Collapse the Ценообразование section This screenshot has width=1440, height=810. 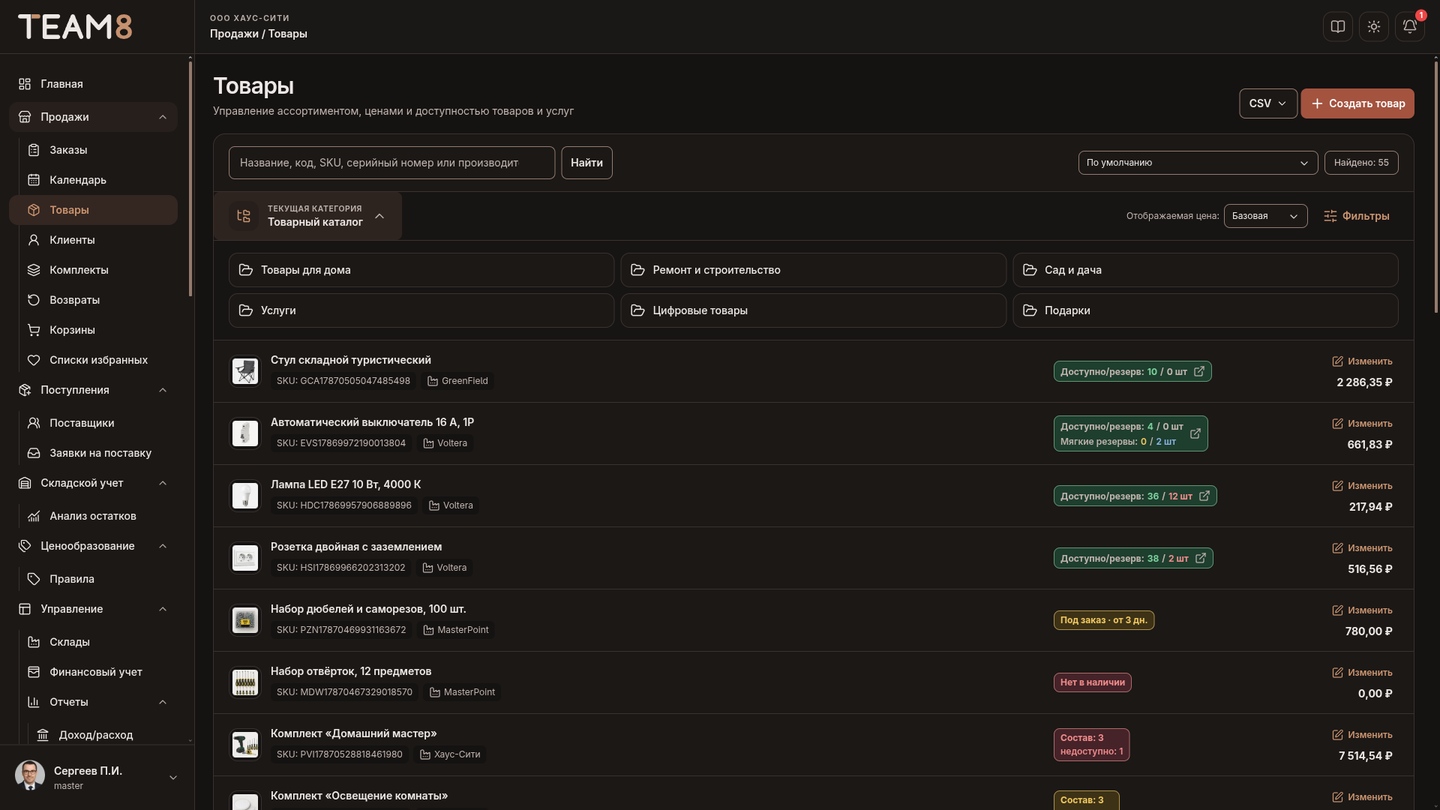click(163, 546)
